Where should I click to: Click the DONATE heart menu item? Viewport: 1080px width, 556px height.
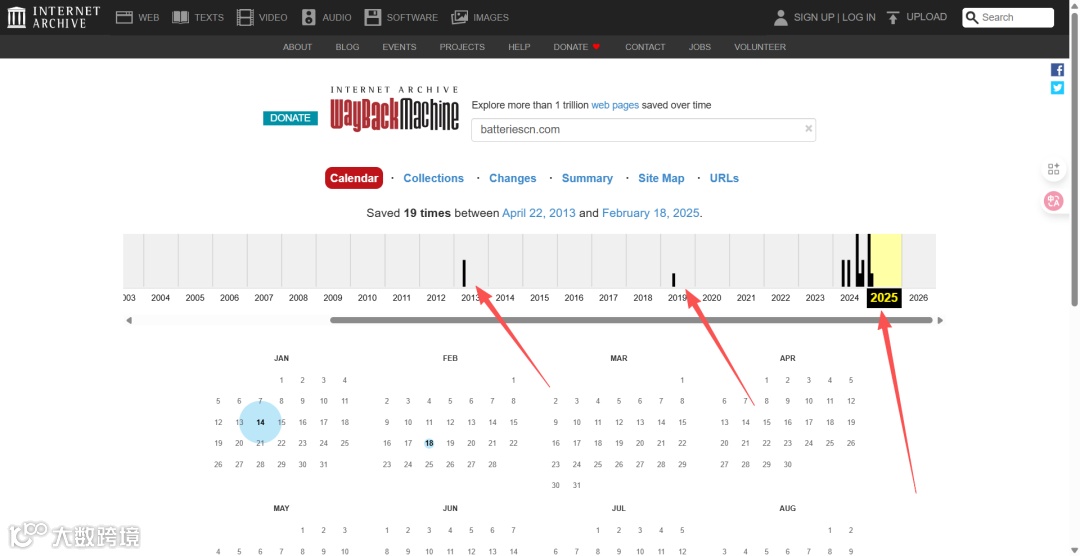577,47
